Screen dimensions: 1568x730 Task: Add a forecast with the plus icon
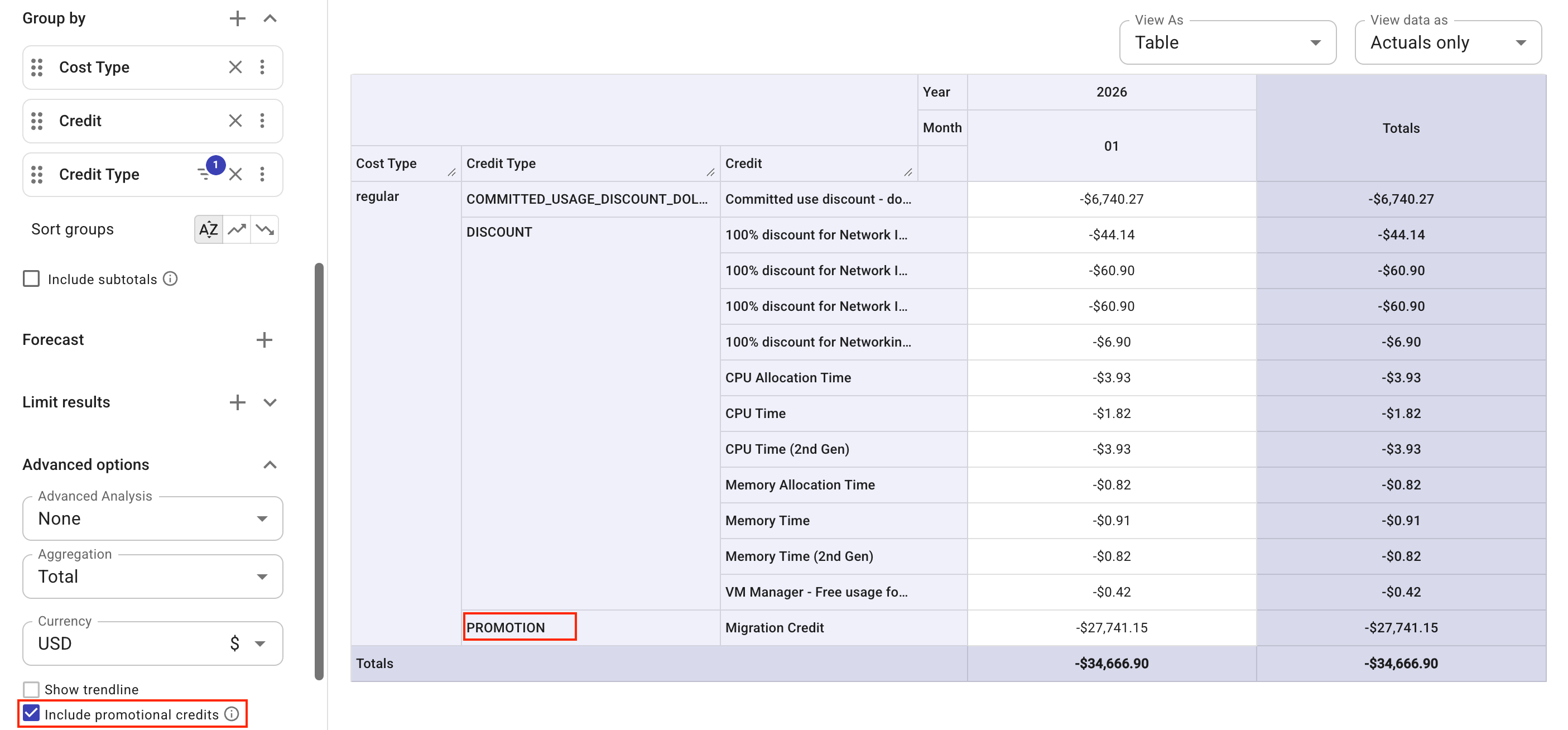click(264, 340)
